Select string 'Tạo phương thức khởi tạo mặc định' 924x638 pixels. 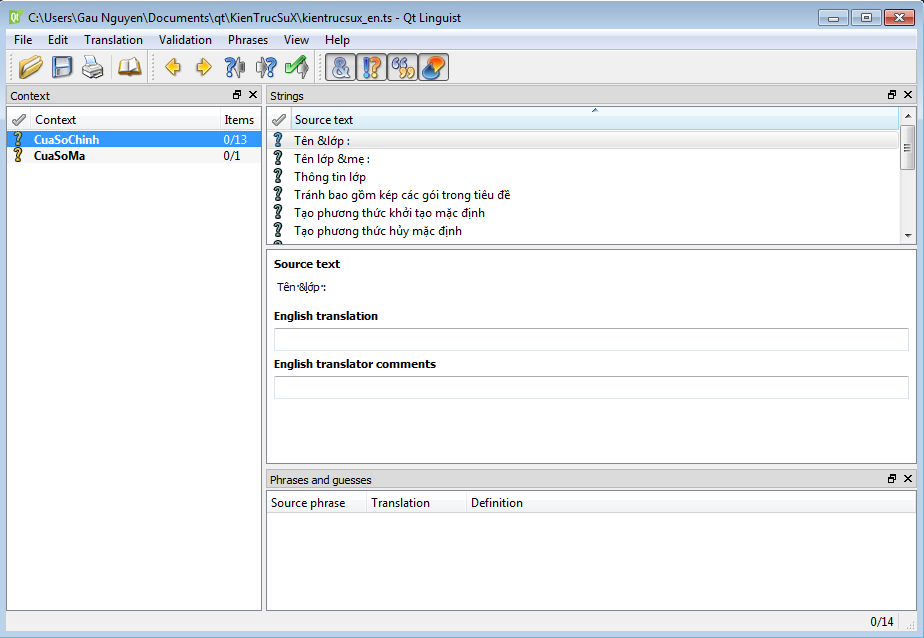coord(583,213)
